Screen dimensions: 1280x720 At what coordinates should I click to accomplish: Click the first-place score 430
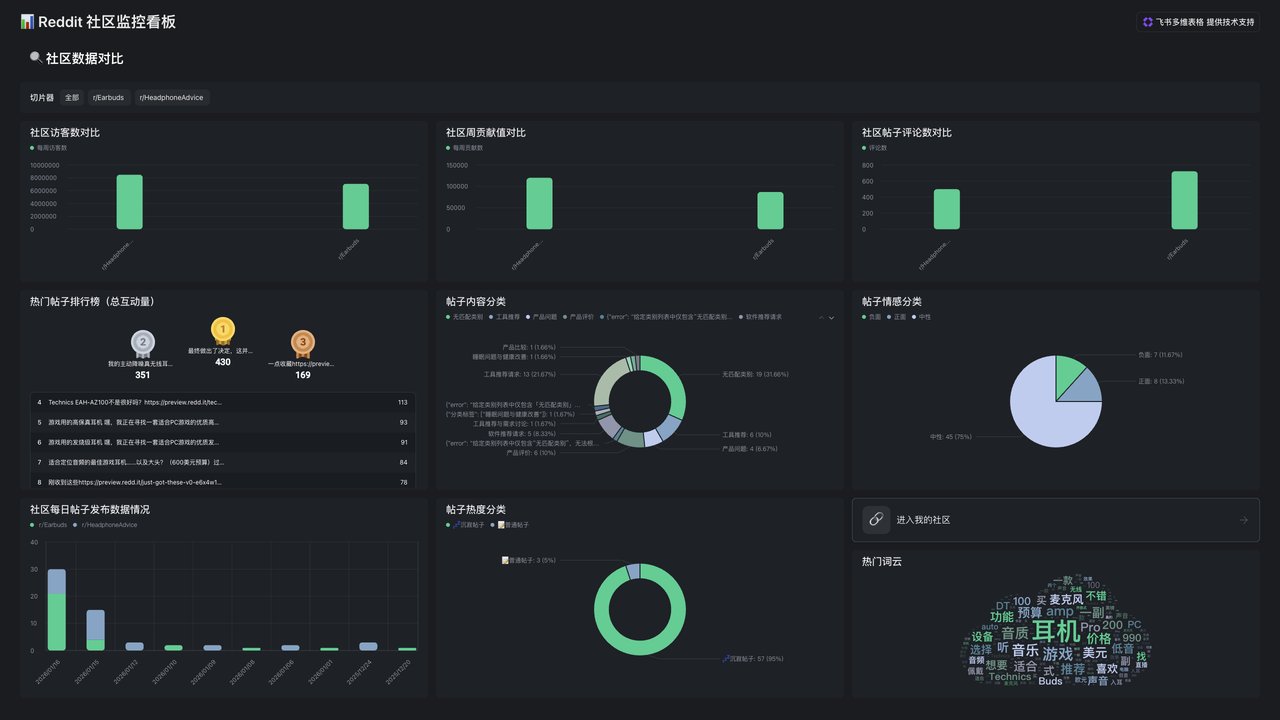coord(223,362)
